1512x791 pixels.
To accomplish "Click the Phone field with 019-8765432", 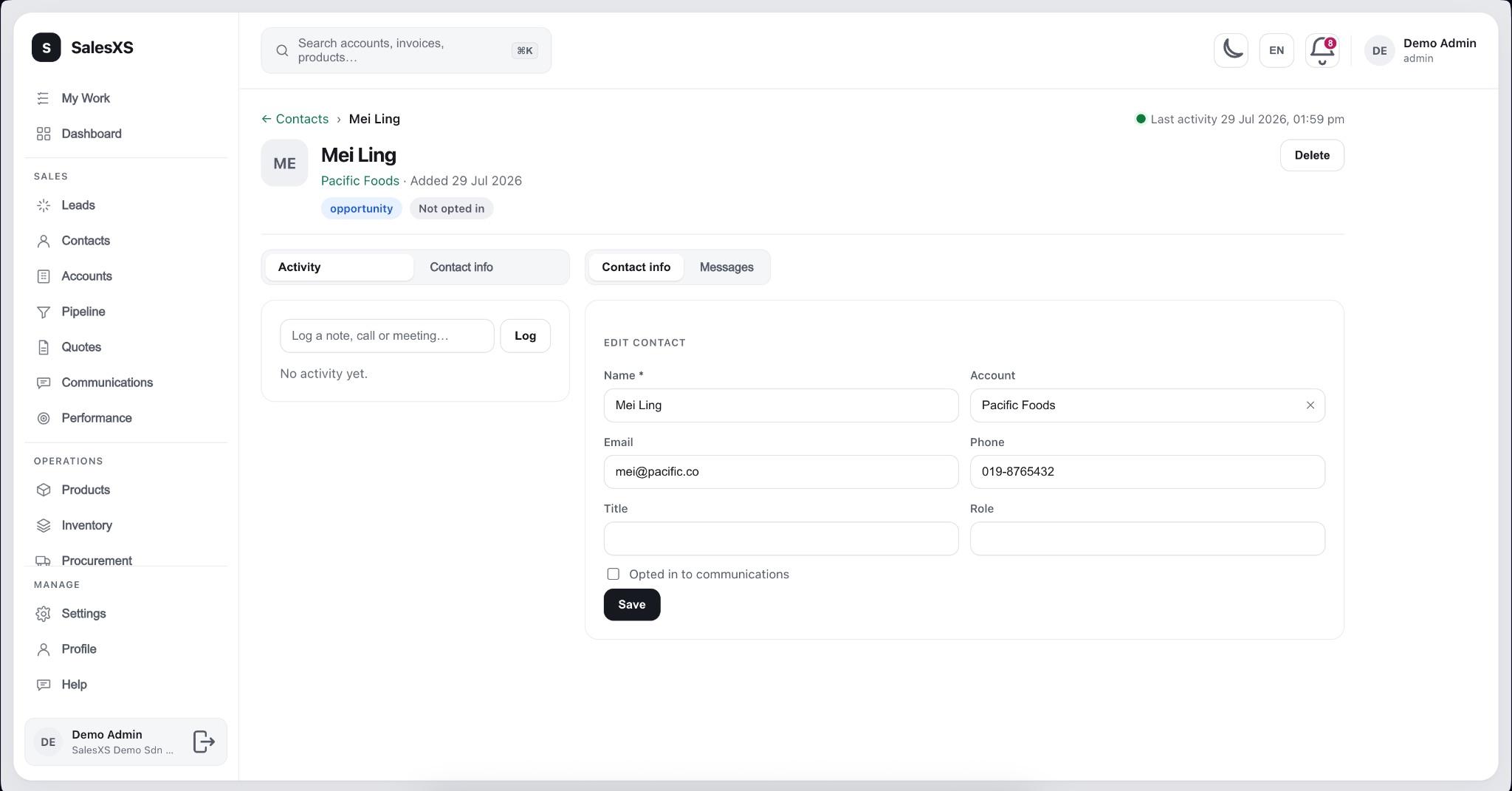I will tap(1147, 472).
